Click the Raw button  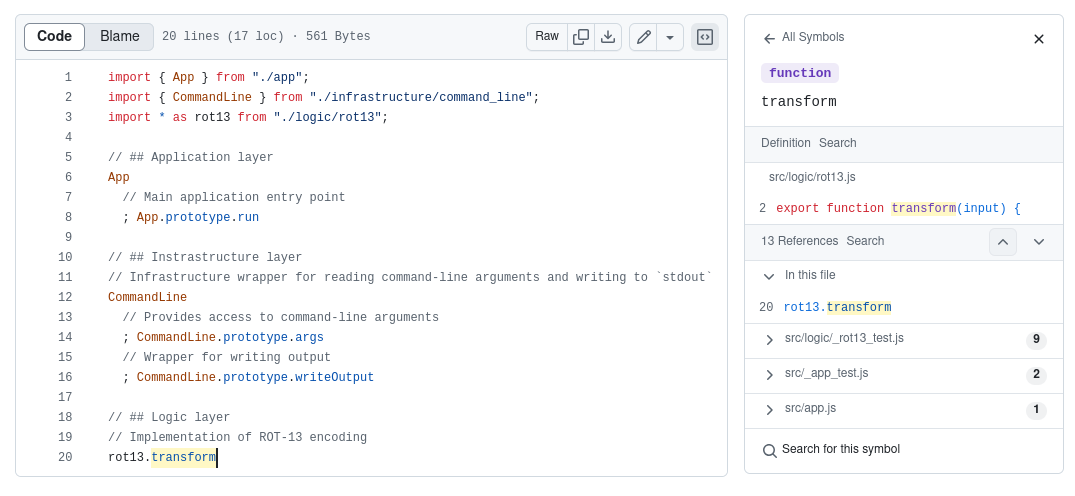coord(547,37)
